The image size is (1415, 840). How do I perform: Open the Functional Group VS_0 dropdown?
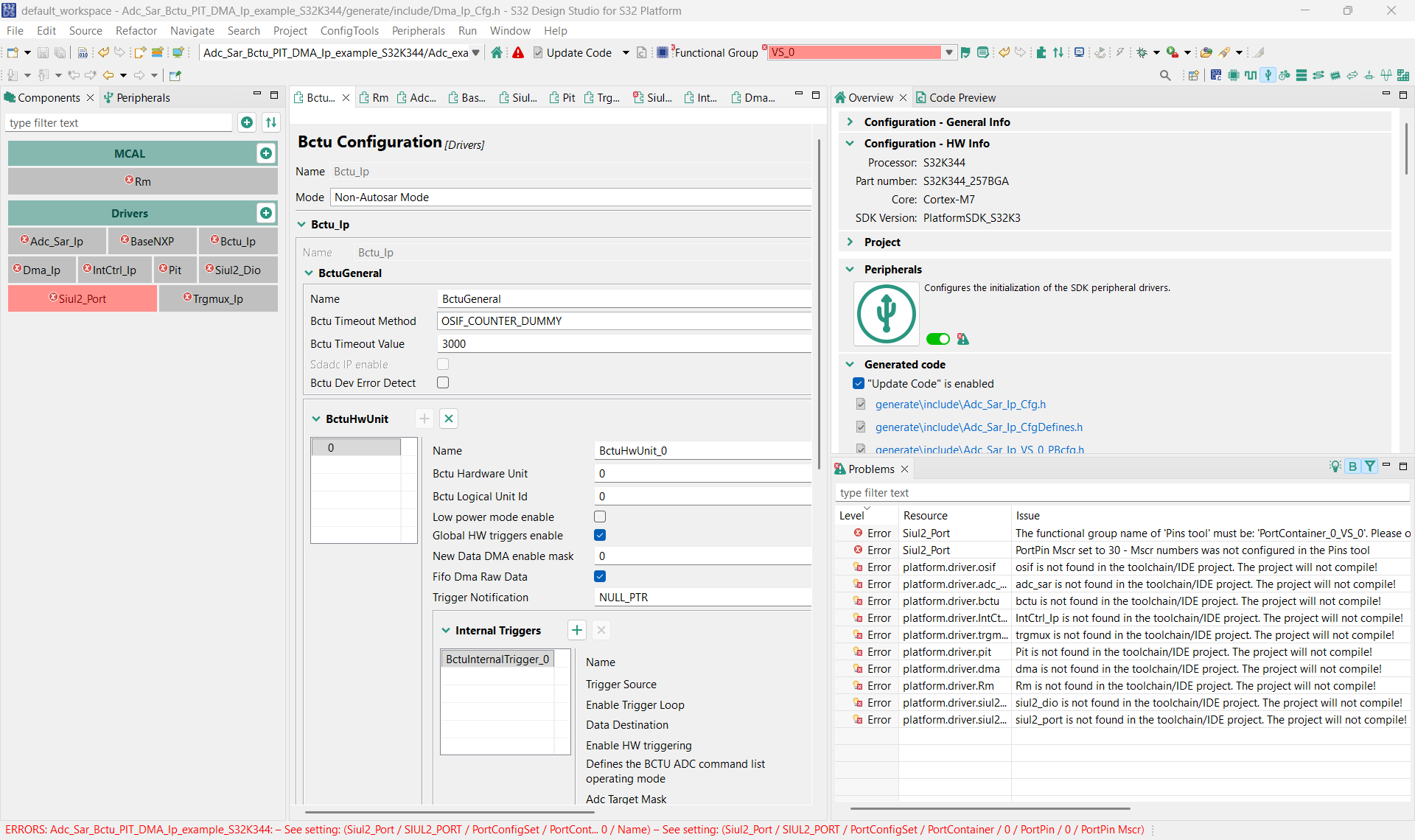point(949,52)
